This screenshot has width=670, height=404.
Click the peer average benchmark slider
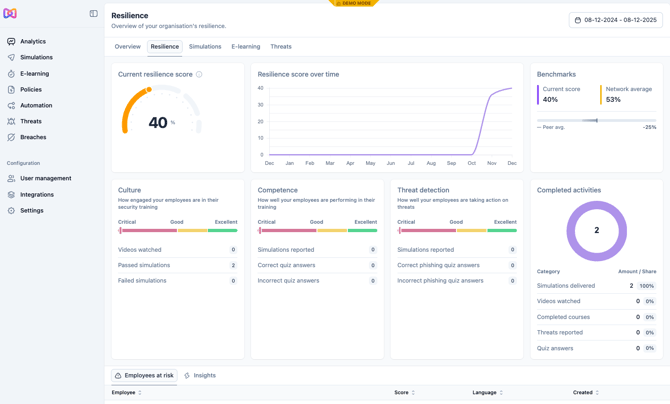[x=596, y=121]
